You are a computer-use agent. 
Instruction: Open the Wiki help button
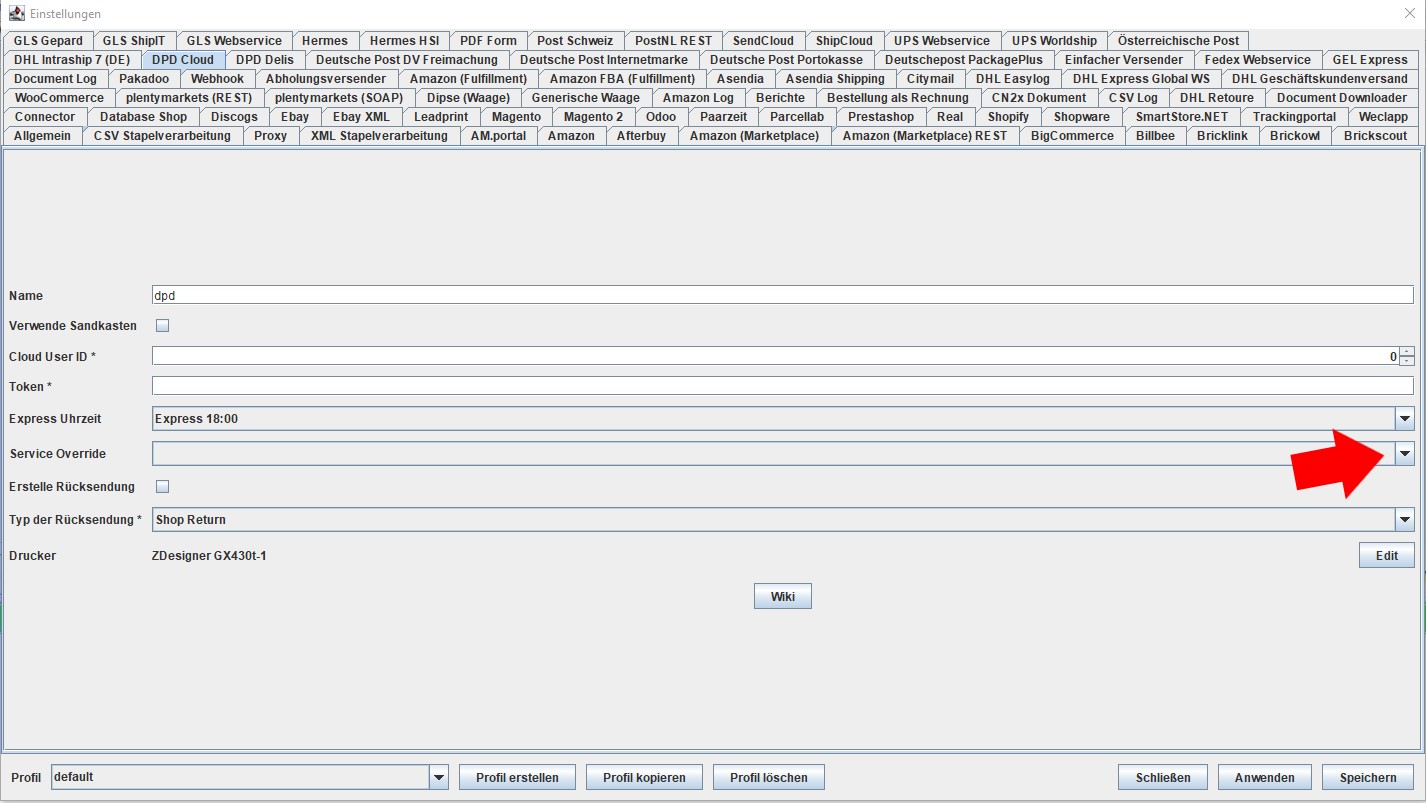(782, 597)
